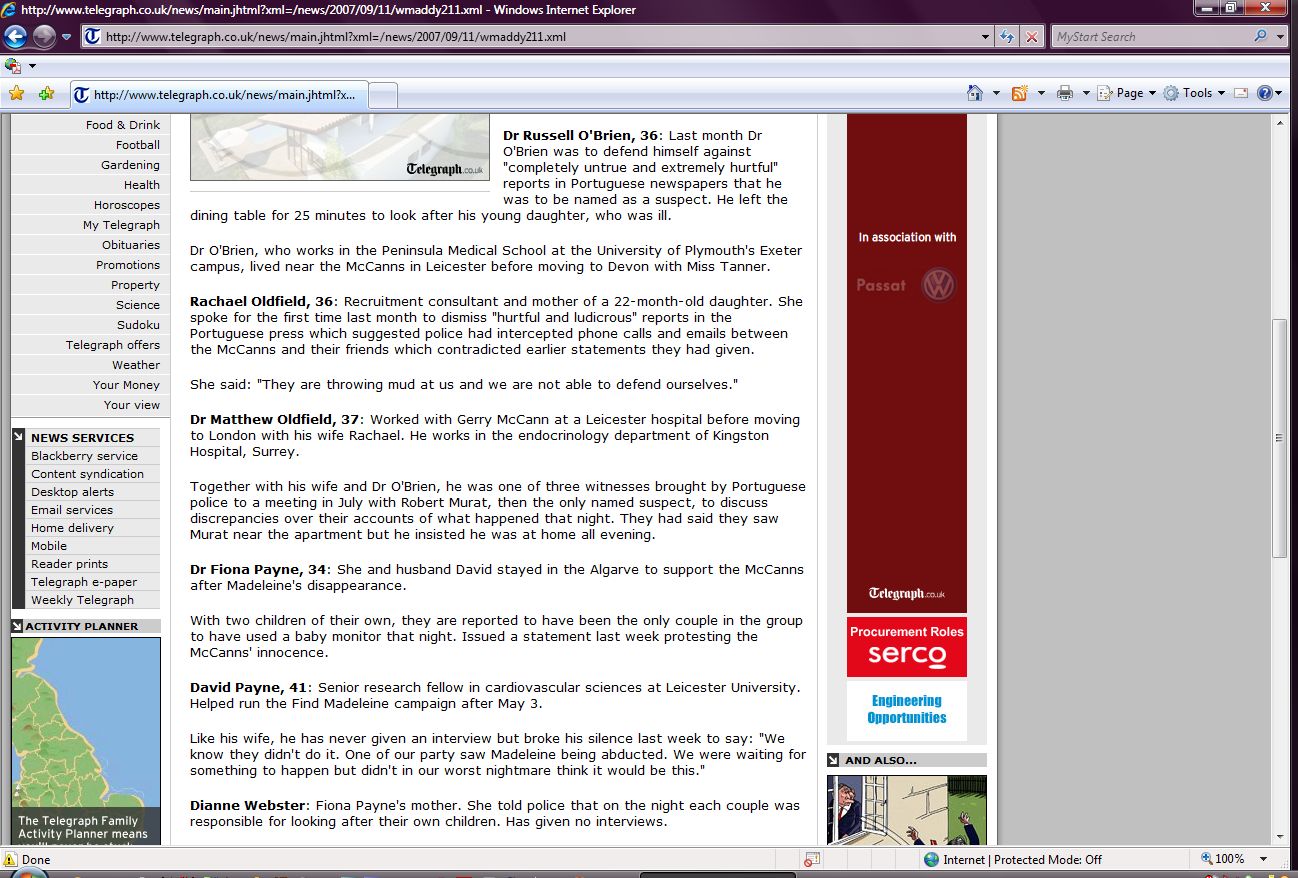Expand the zoom level dropdown arrow

click(x=1264, y=859)
